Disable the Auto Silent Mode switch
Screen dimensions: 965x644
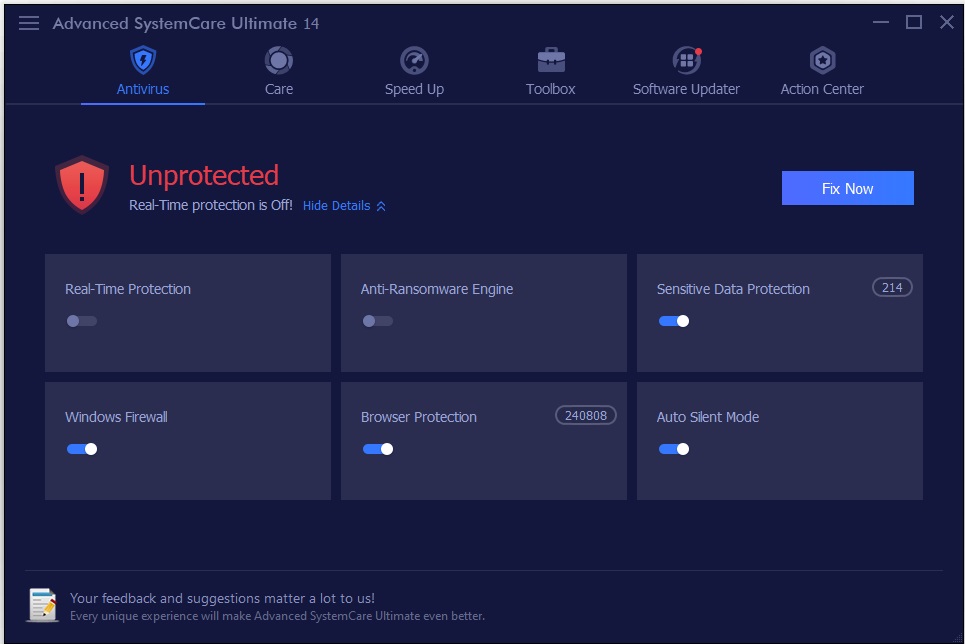[x=674, y=449]
